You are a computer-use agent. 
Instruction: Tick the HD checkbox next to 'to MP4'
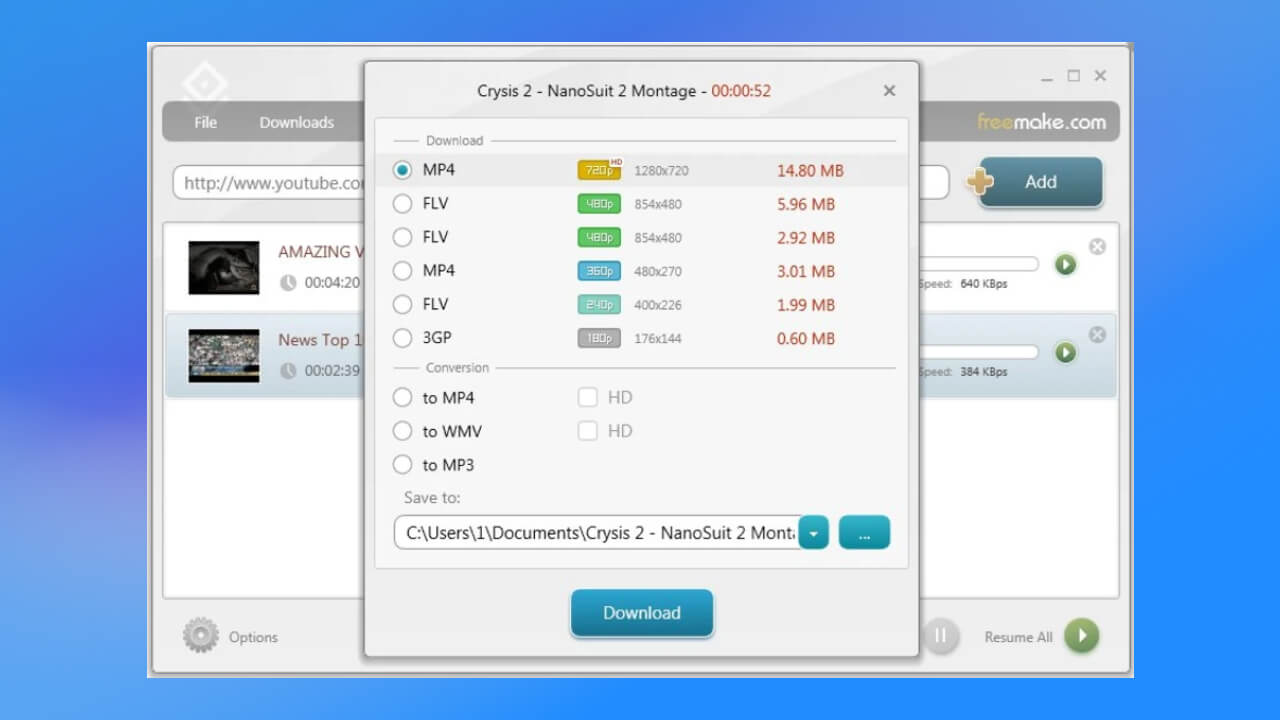pyautogui.click(x=587, y=398)
